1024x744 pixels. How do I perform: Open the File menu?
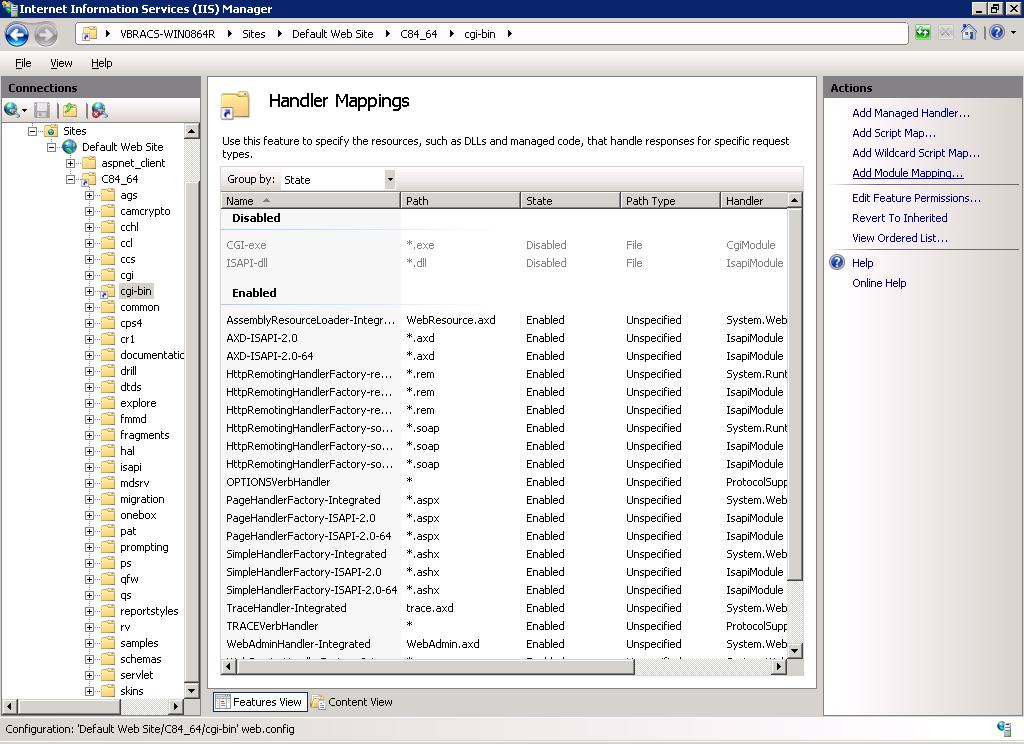coord(23,63)
